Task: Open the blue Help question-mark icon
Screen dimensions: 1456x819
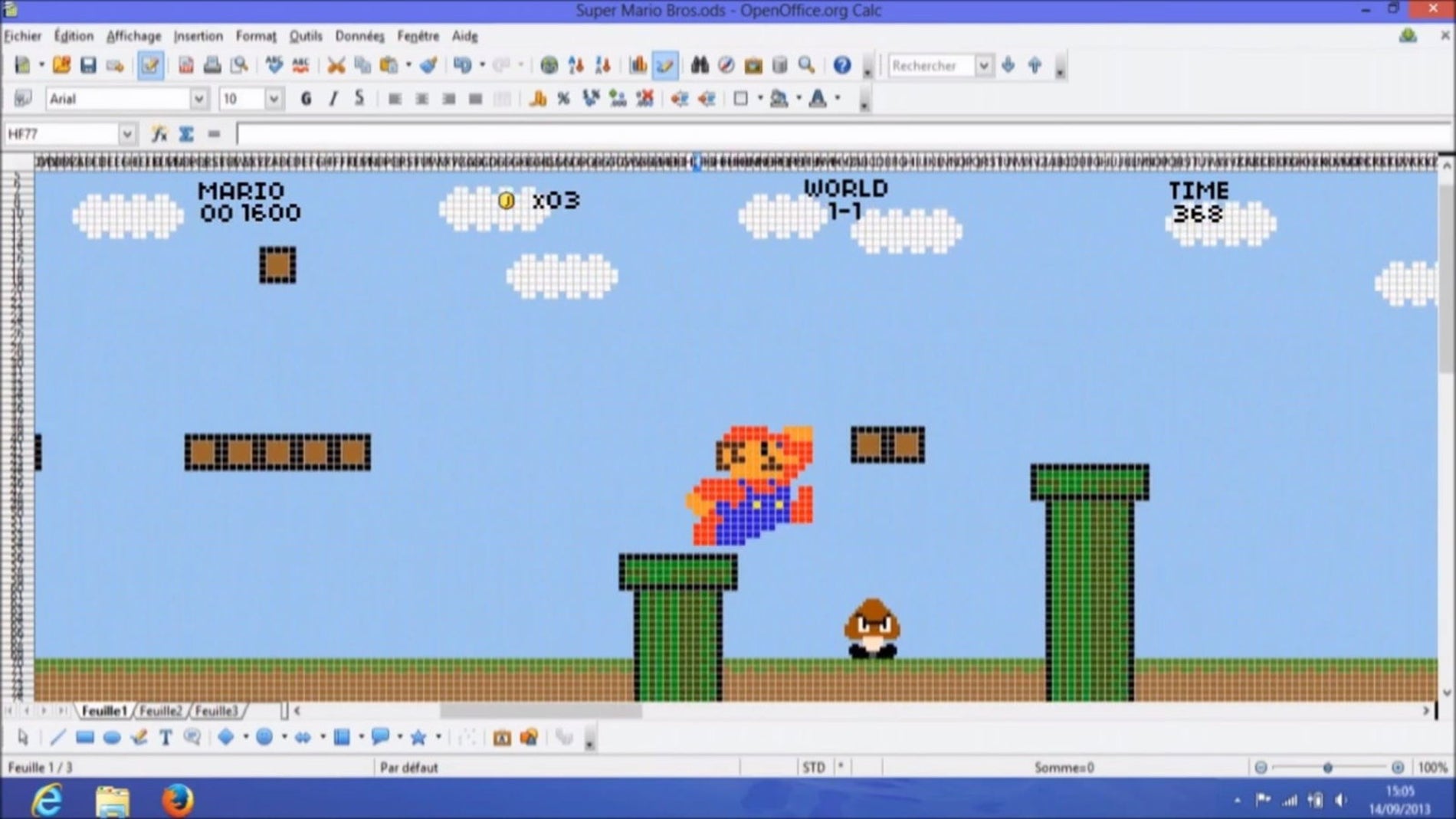Action: click(x=842, y=66)
